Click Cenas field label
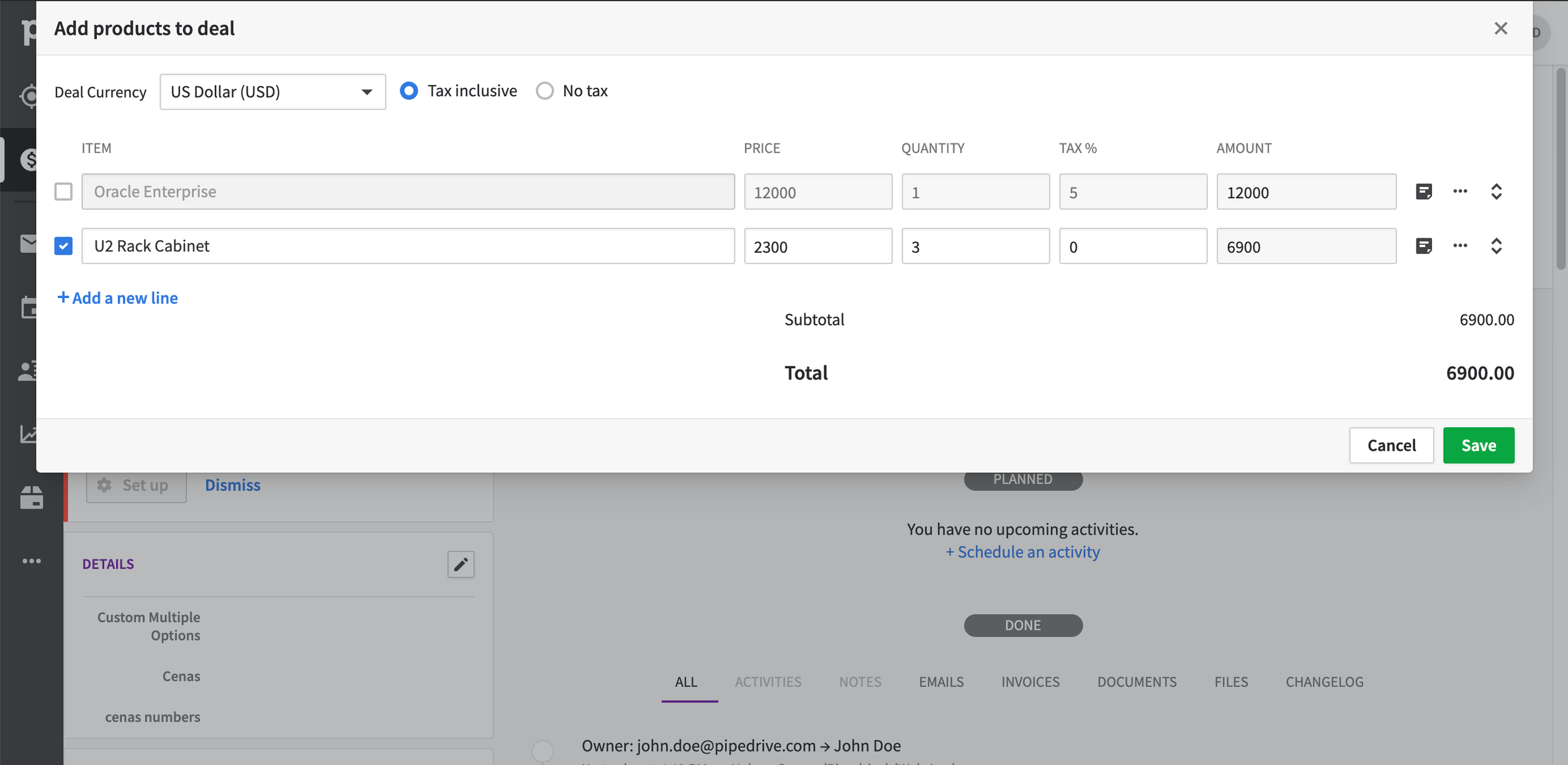The image size is (1568, 765). click(x=181, y=676)
